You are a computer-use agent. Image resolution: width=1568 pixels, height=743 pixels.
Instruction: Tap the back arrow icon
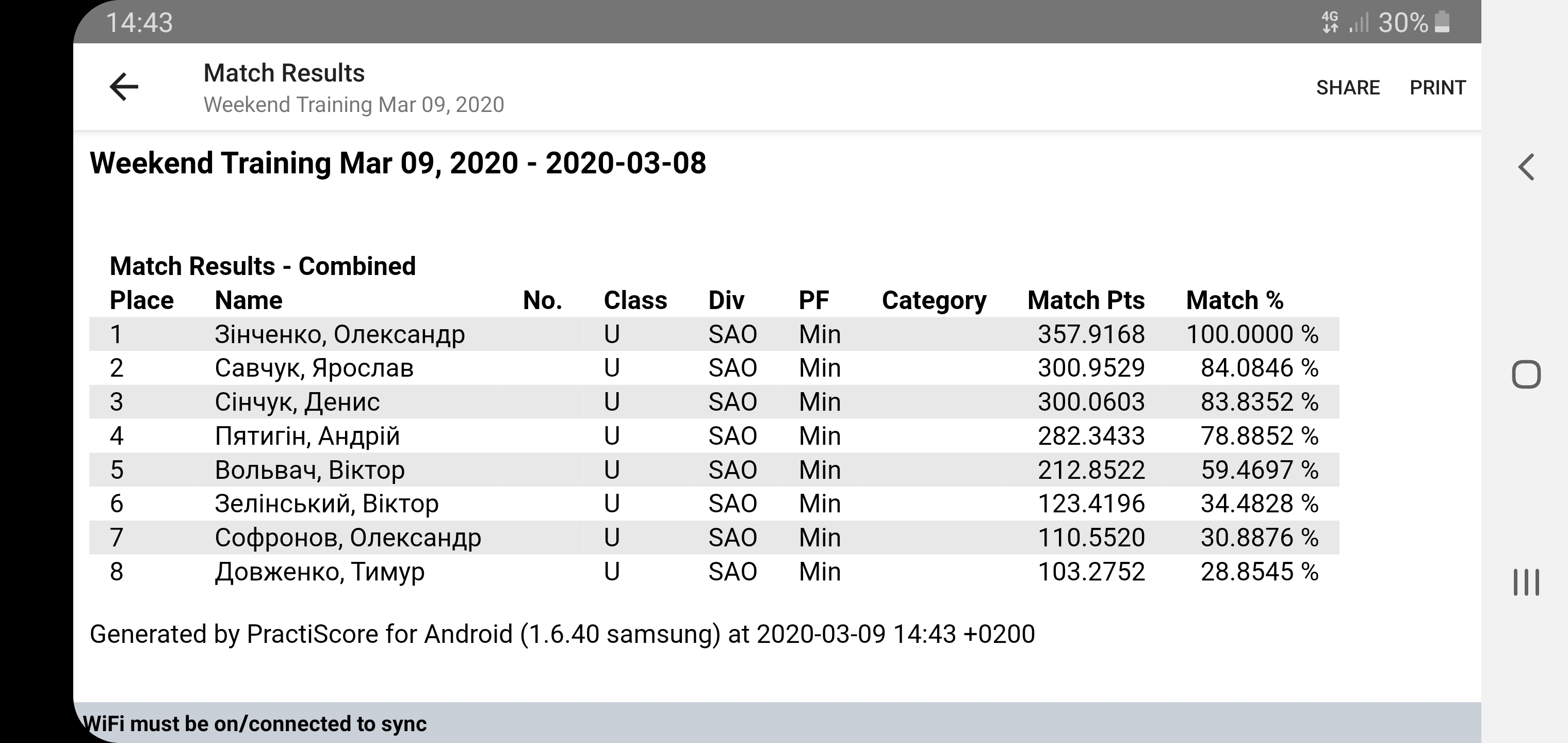[x=124, y=87]
